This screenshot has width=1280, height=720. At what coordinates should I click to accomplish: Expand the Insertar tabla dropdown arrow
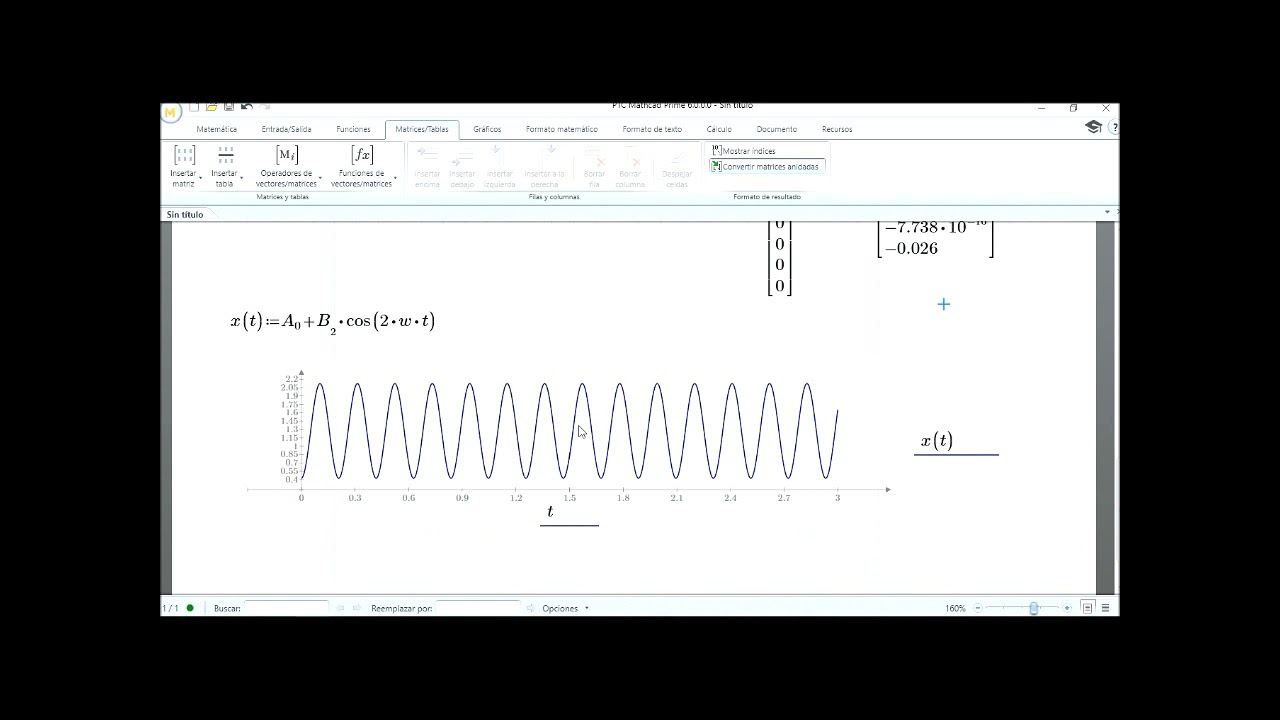point(242,178)
